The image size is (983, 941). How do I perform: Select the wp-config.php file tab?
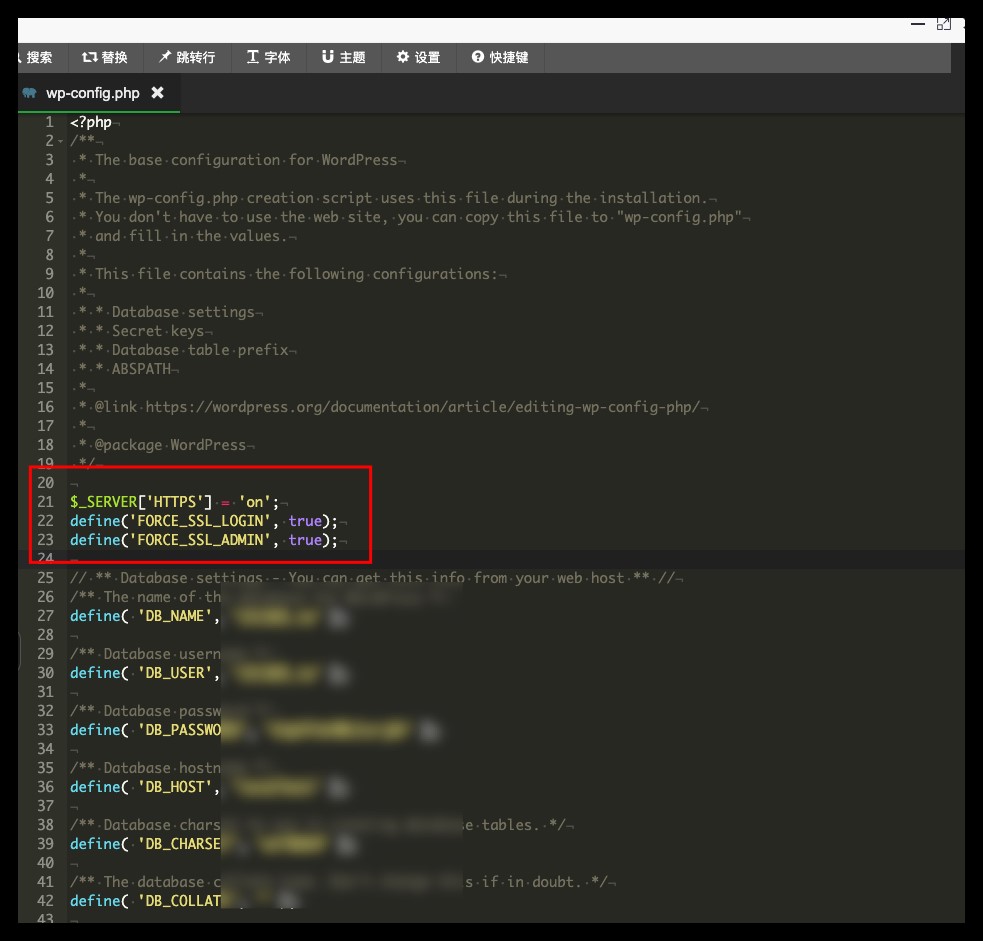92,93
